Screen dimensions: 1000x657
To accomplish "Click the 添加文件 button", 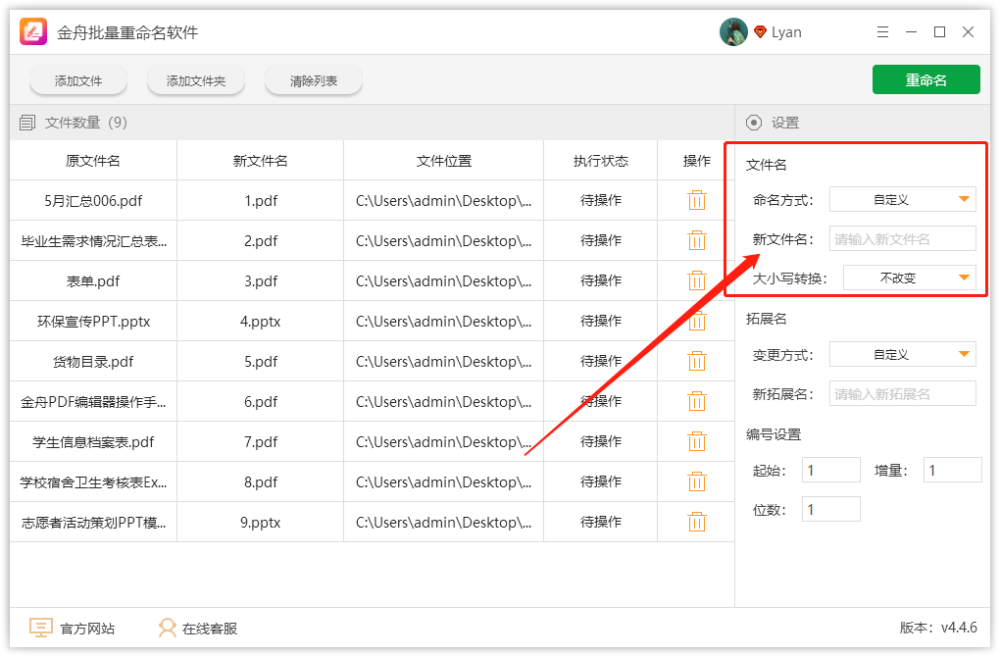I will [78, 81].
